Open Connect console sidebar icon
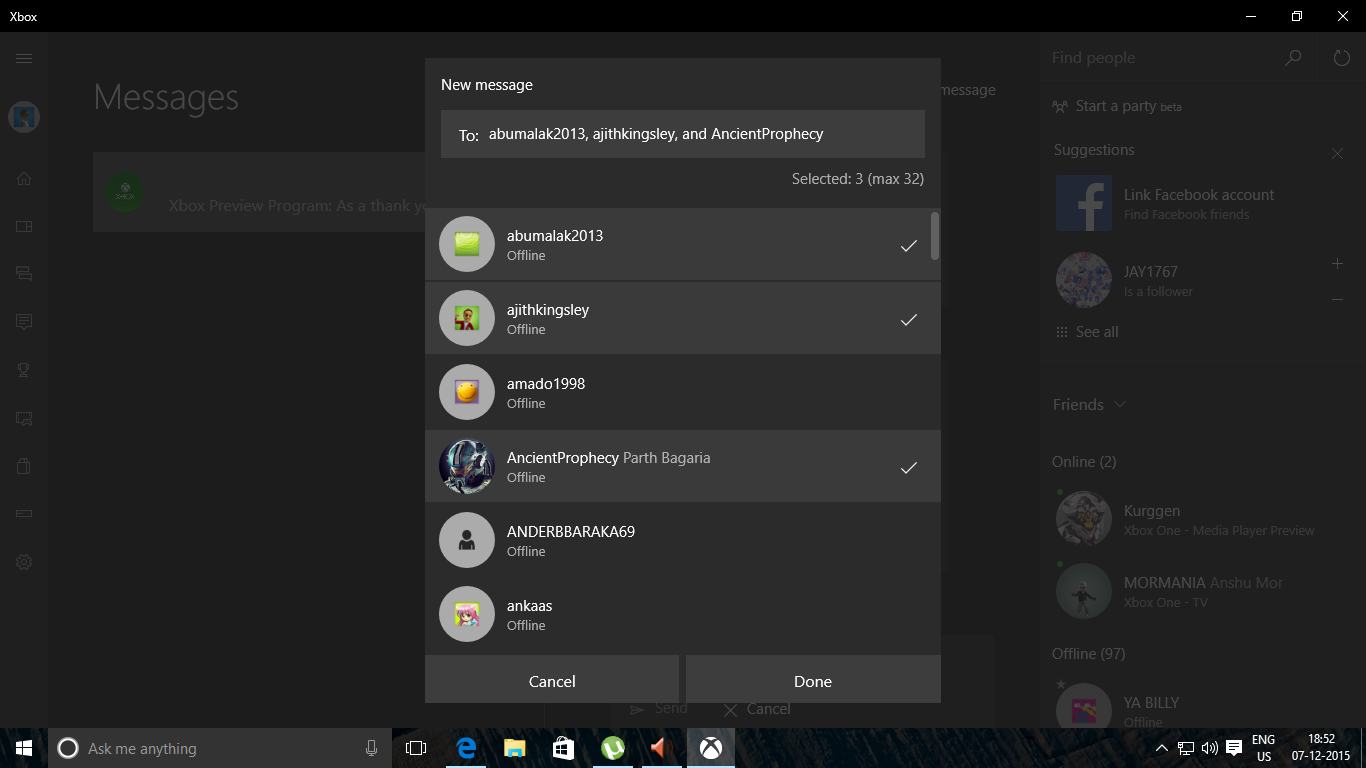1366x768 pixels. click(x=24, y=513)
